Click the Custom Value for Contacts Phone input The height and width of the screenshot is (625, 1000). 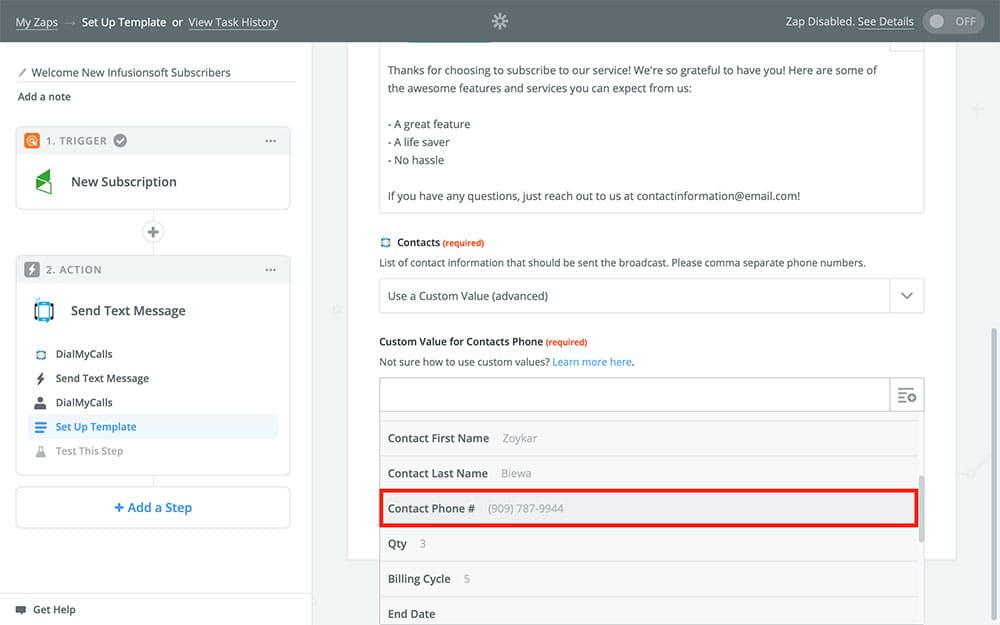tap(634, 396)
